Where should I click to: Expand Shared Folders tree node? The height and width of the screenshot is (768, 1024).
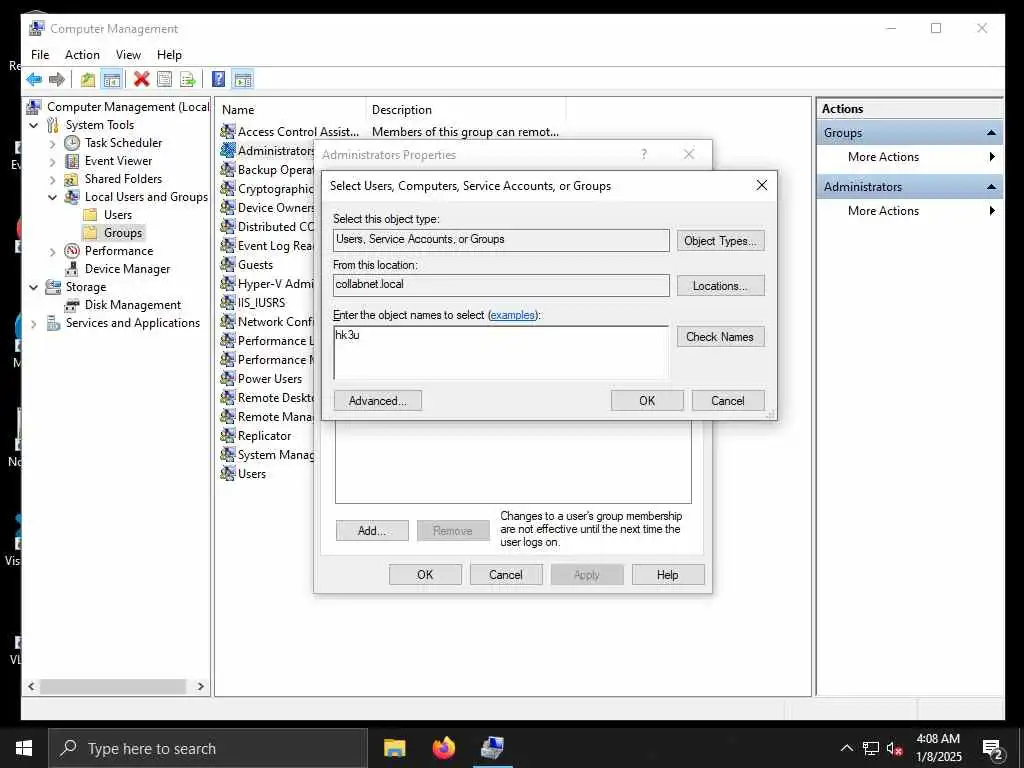pos(52,179)
